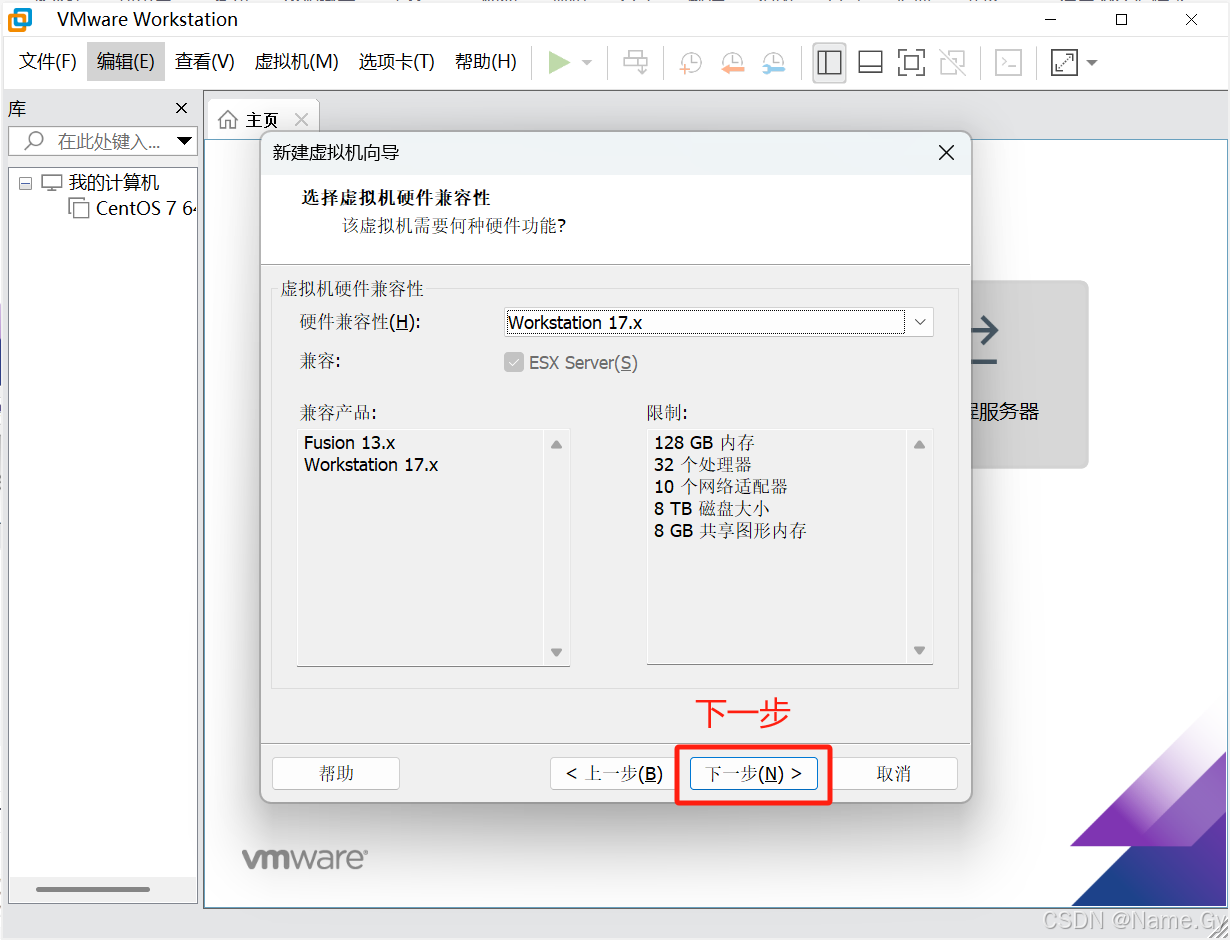
Task: Click the 32 个处理器 limit entry
Action: (703, 465)
